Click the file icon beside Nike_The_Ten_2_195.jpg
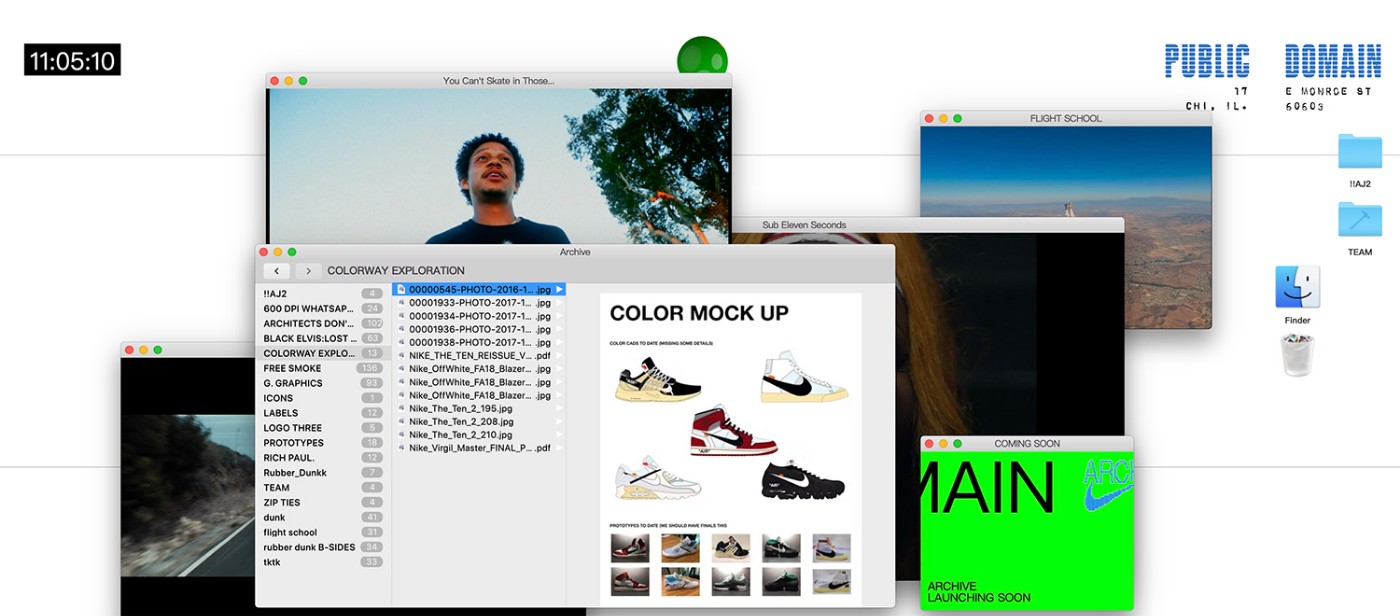The width and height of the screenshot is (1400, 616). 402,409
